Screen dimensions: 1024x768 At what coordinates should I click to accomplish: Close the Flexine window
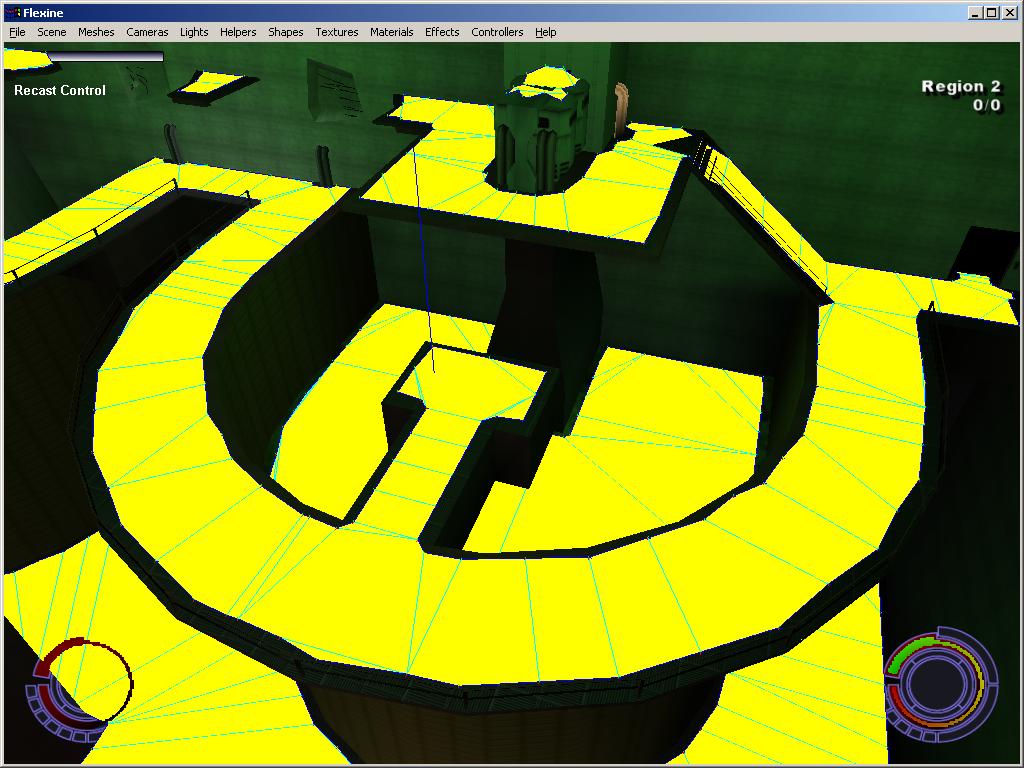[1009, 12]
